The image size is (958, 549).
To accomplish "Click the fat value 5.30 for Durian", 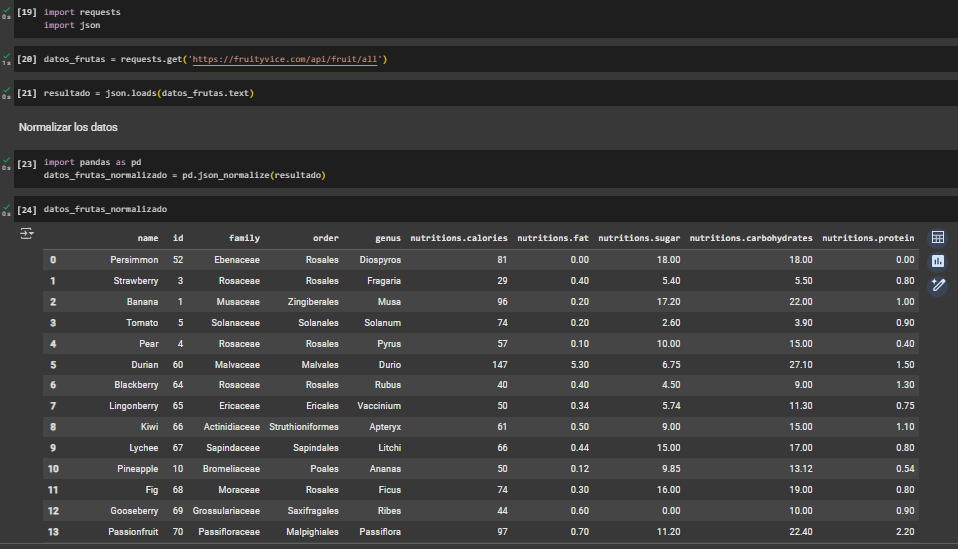I will pos(580,365).
